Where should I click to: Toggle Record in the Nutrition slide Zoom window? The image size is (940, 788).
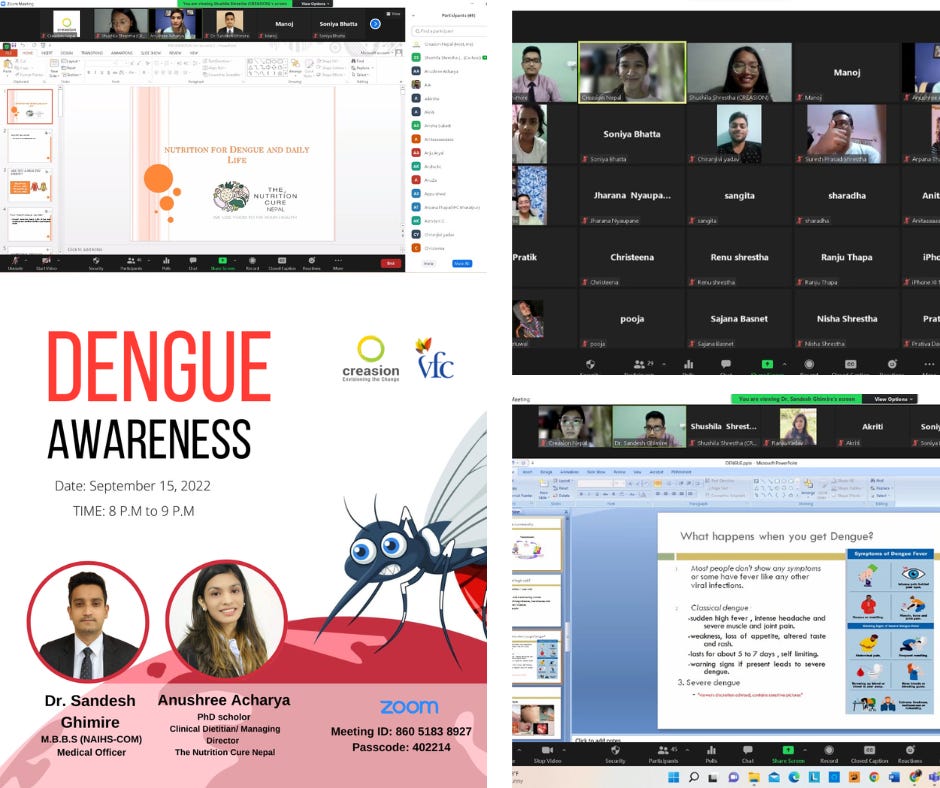point(252,263)
